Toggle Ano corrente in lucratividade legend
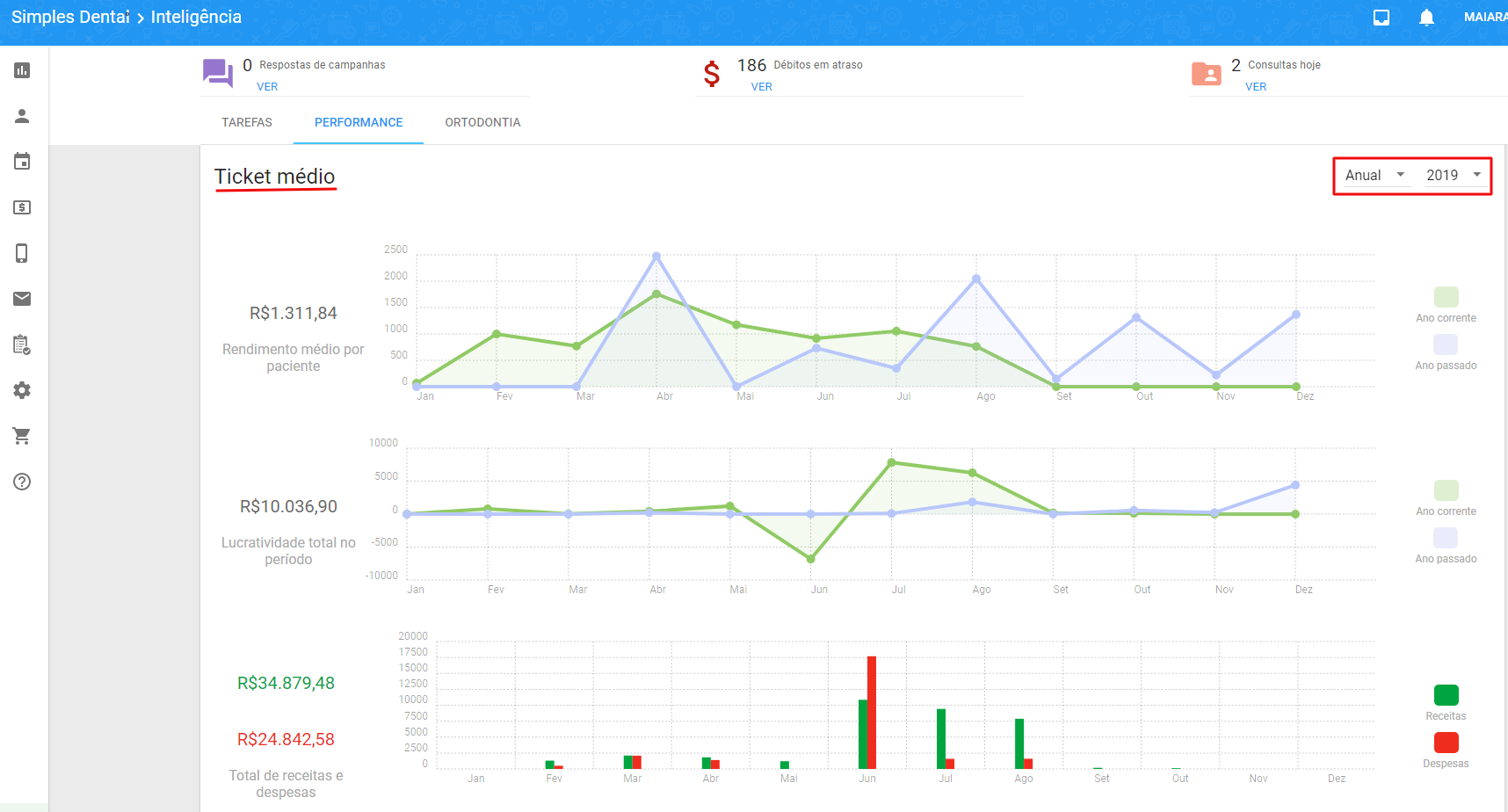 click(1446, 490)
